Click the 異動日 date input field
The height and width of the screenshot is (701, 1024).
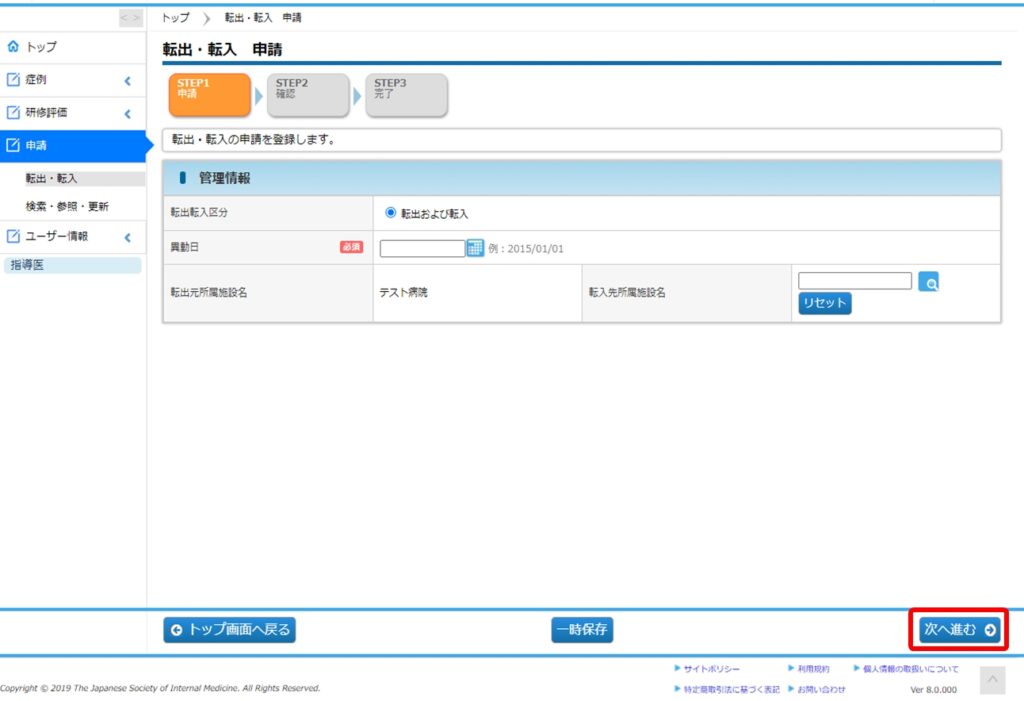click(422, 248)
